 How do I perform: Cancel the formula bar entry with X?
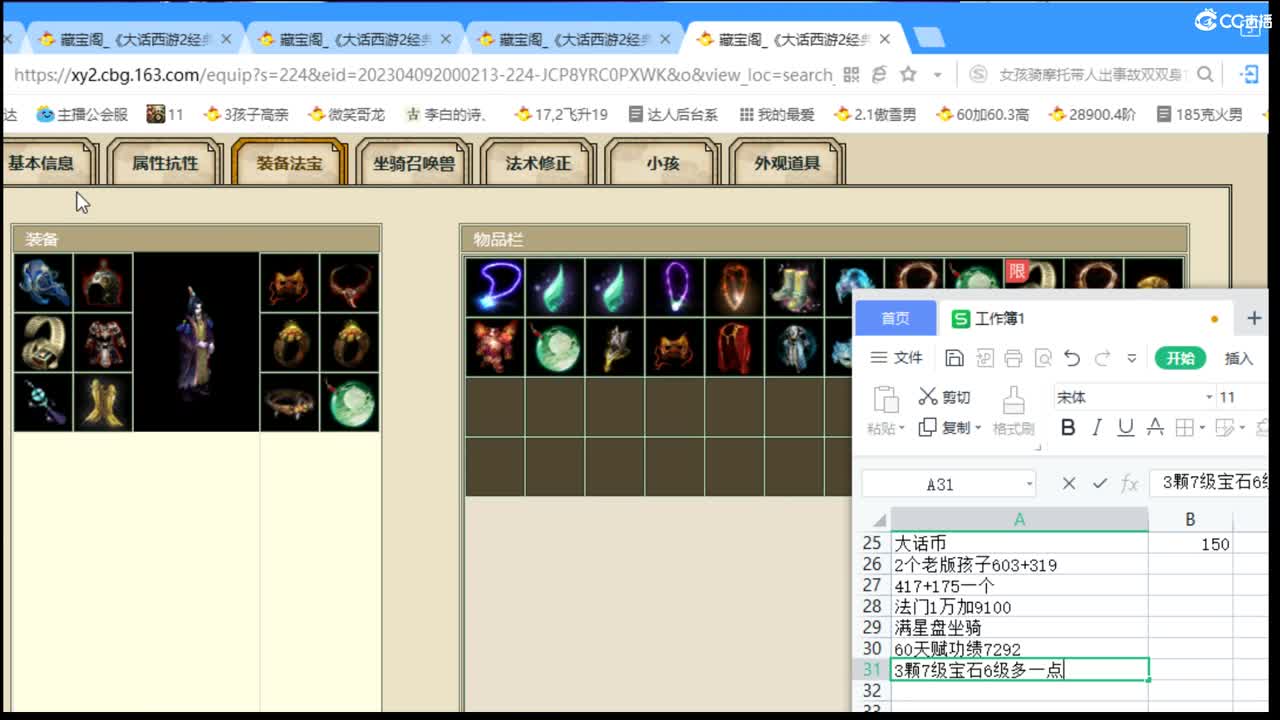point(1069,484)
